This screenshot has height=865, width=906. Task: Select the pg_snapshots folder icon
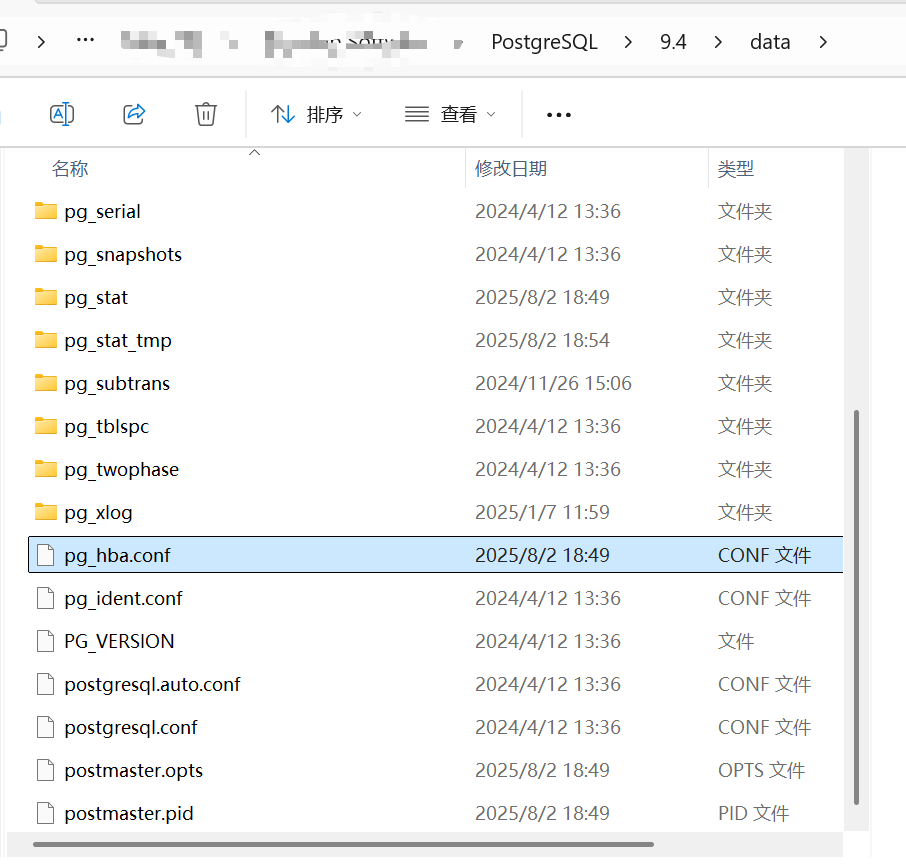click(46, 254)
